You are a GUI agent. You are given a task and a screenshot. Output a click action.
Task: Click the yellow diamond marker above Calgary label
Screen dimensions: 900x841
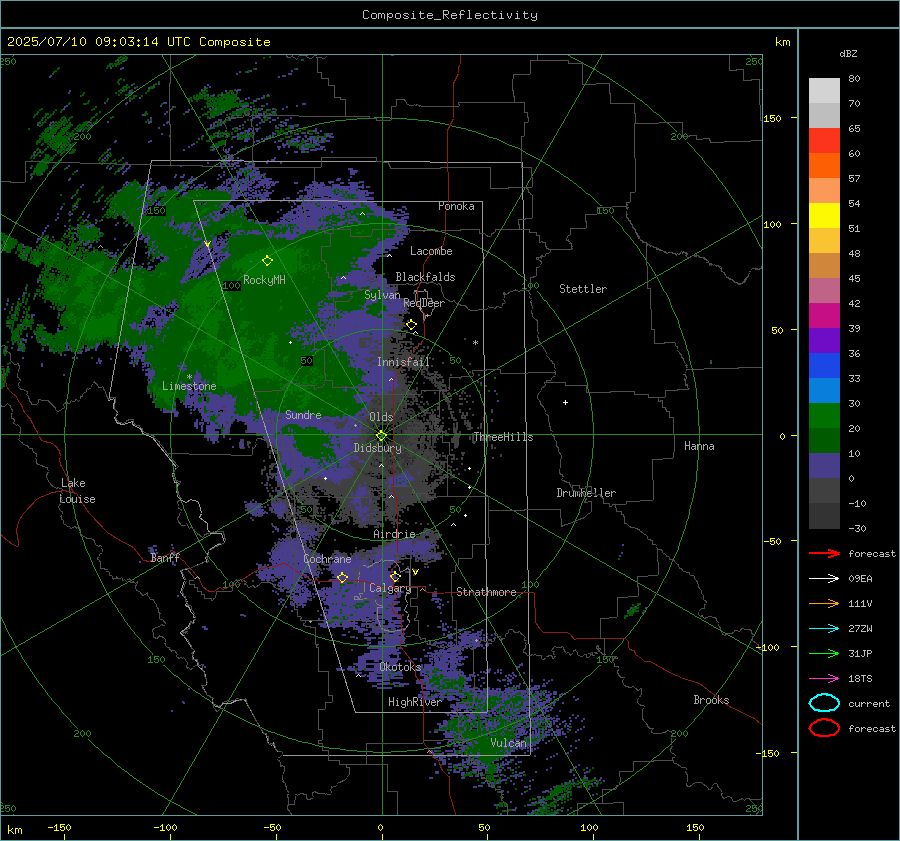(395, 576)
